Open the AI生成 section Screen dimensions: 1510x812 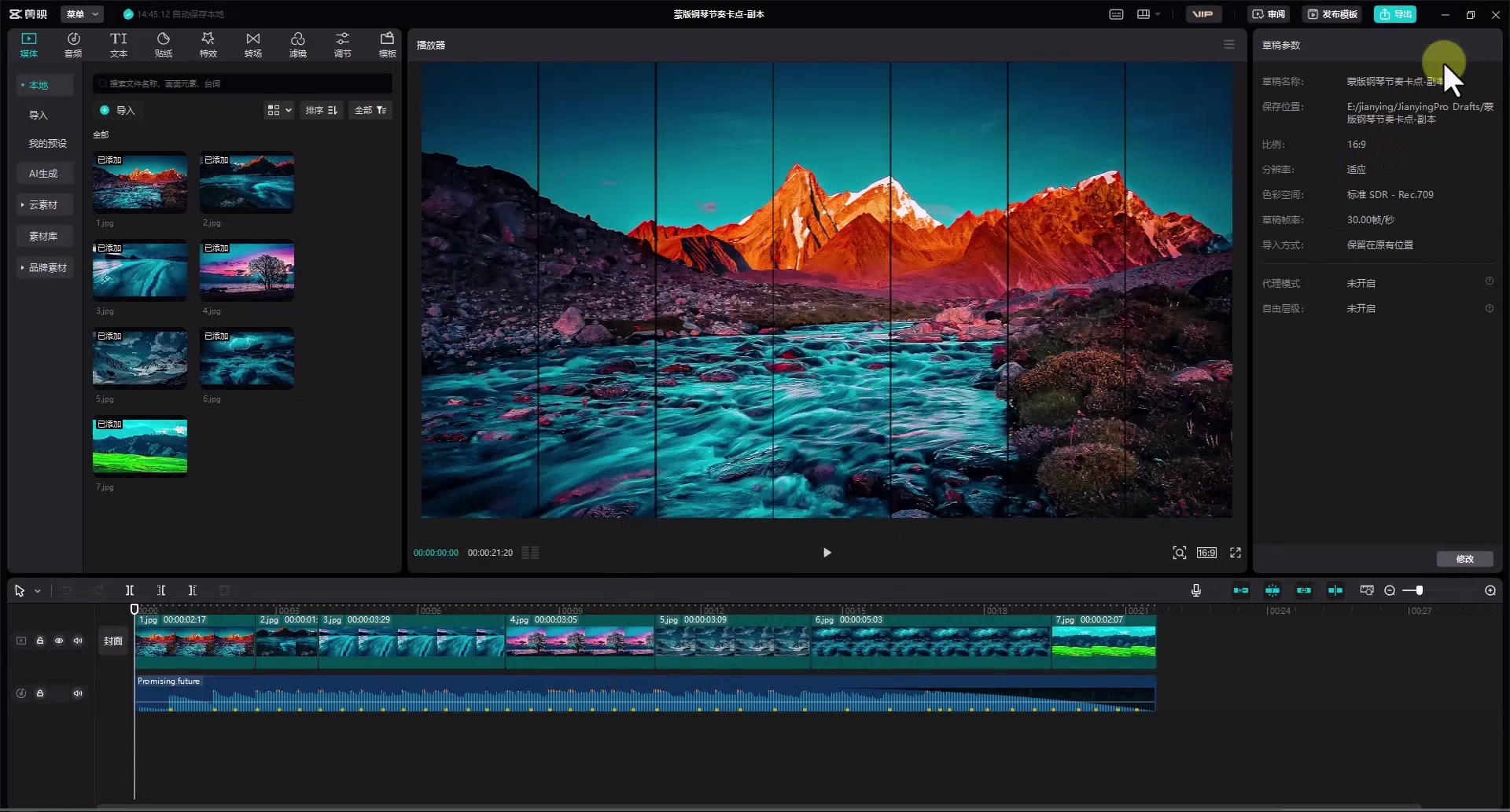[x=45, y=173]
